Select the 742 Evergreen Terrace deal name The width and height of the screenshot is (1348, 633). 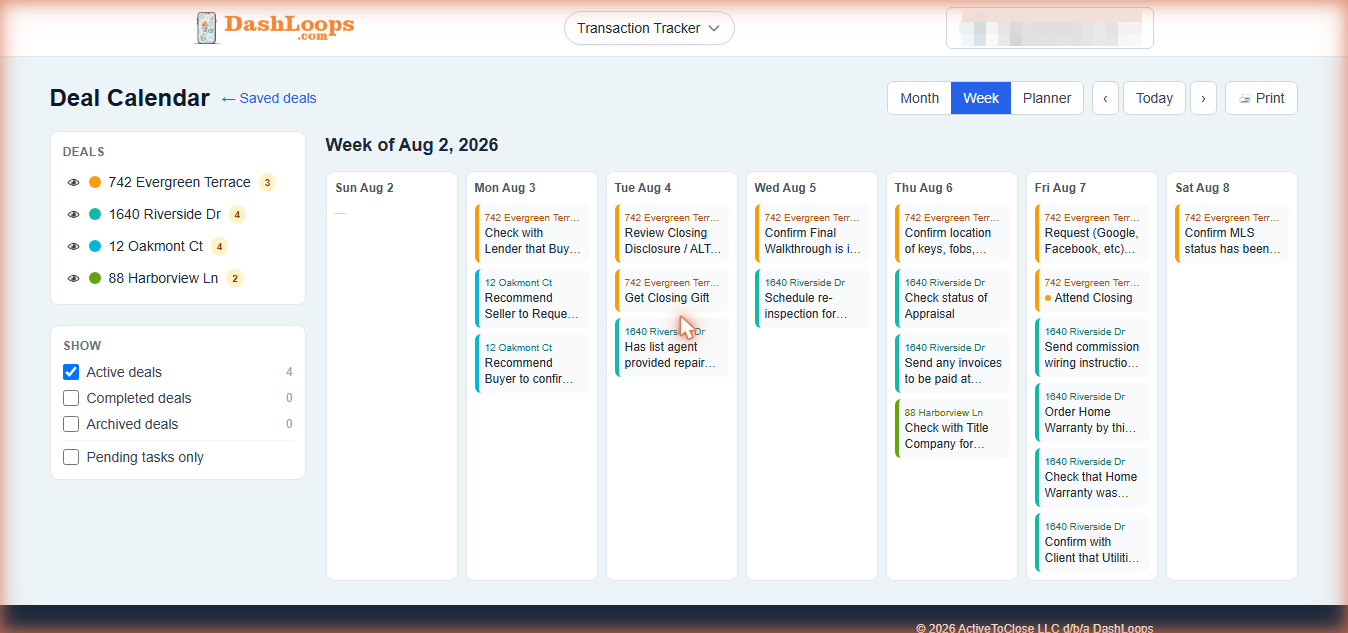point(180,182)
